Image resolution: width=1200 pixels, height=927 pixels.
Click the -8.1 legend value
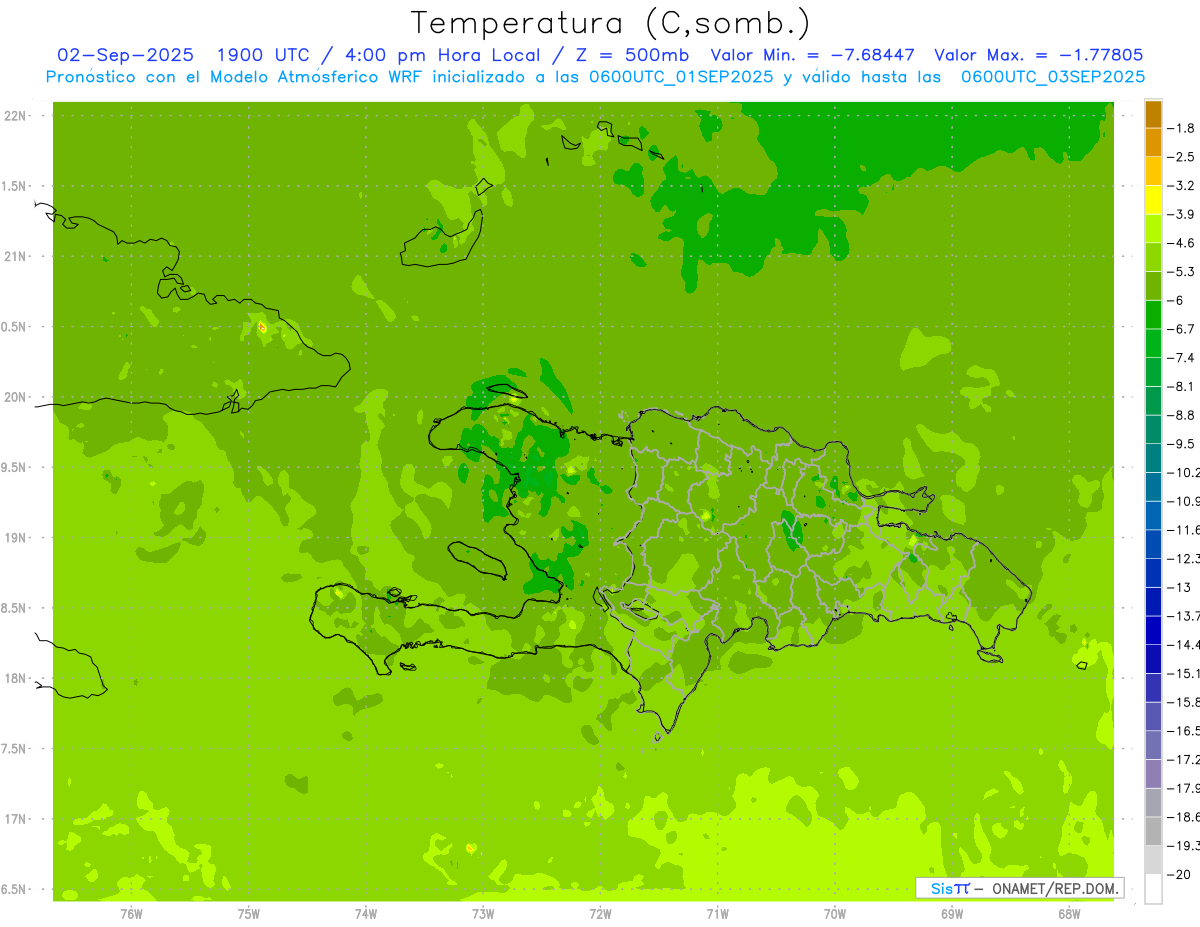pyautogui.click(x=1182, y=386)
